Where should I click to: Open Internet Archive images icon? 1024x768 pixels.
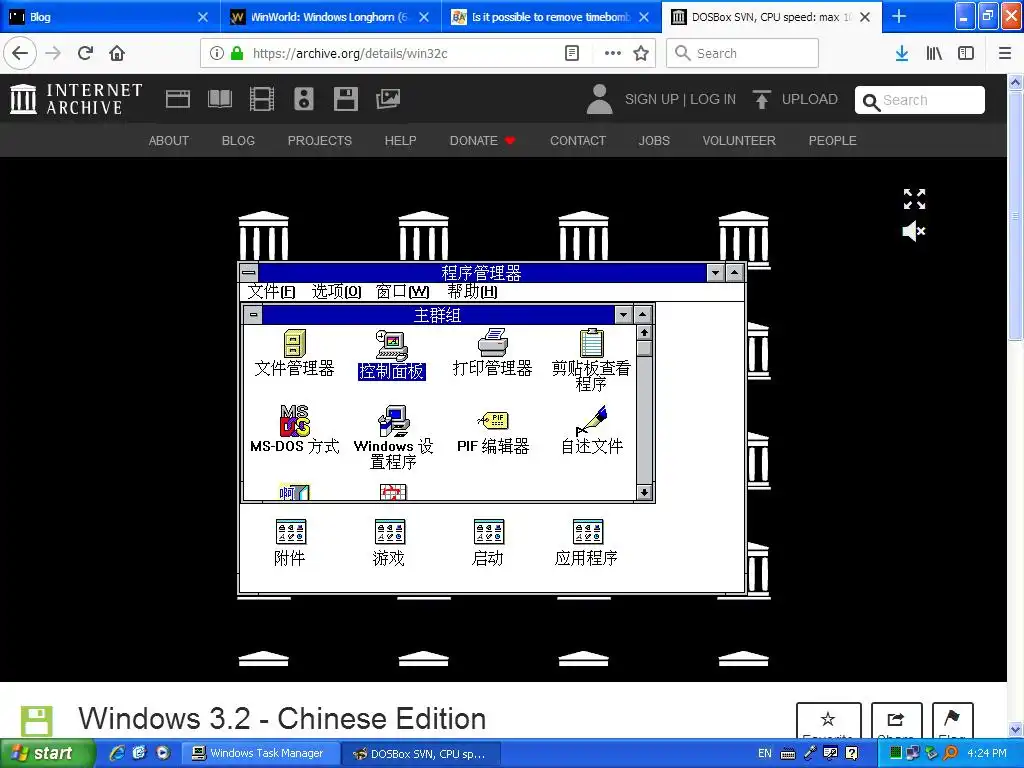(x=388, y=99)
